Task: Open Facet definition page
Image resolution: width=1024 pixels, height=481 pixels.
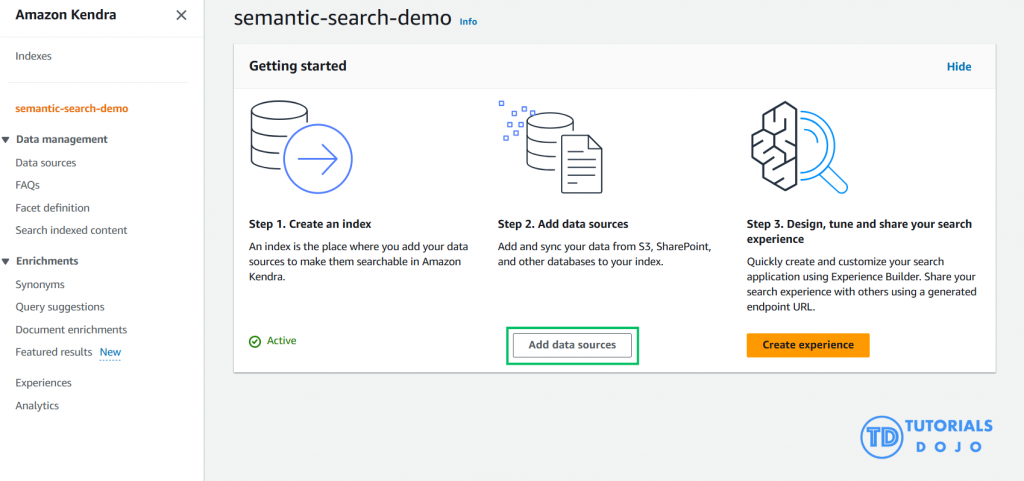Action: pos(52,208)
